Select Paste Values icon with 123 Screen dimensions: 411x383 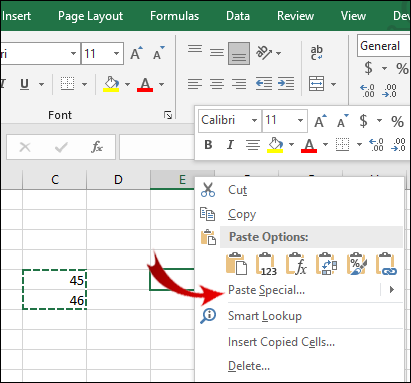266,263
